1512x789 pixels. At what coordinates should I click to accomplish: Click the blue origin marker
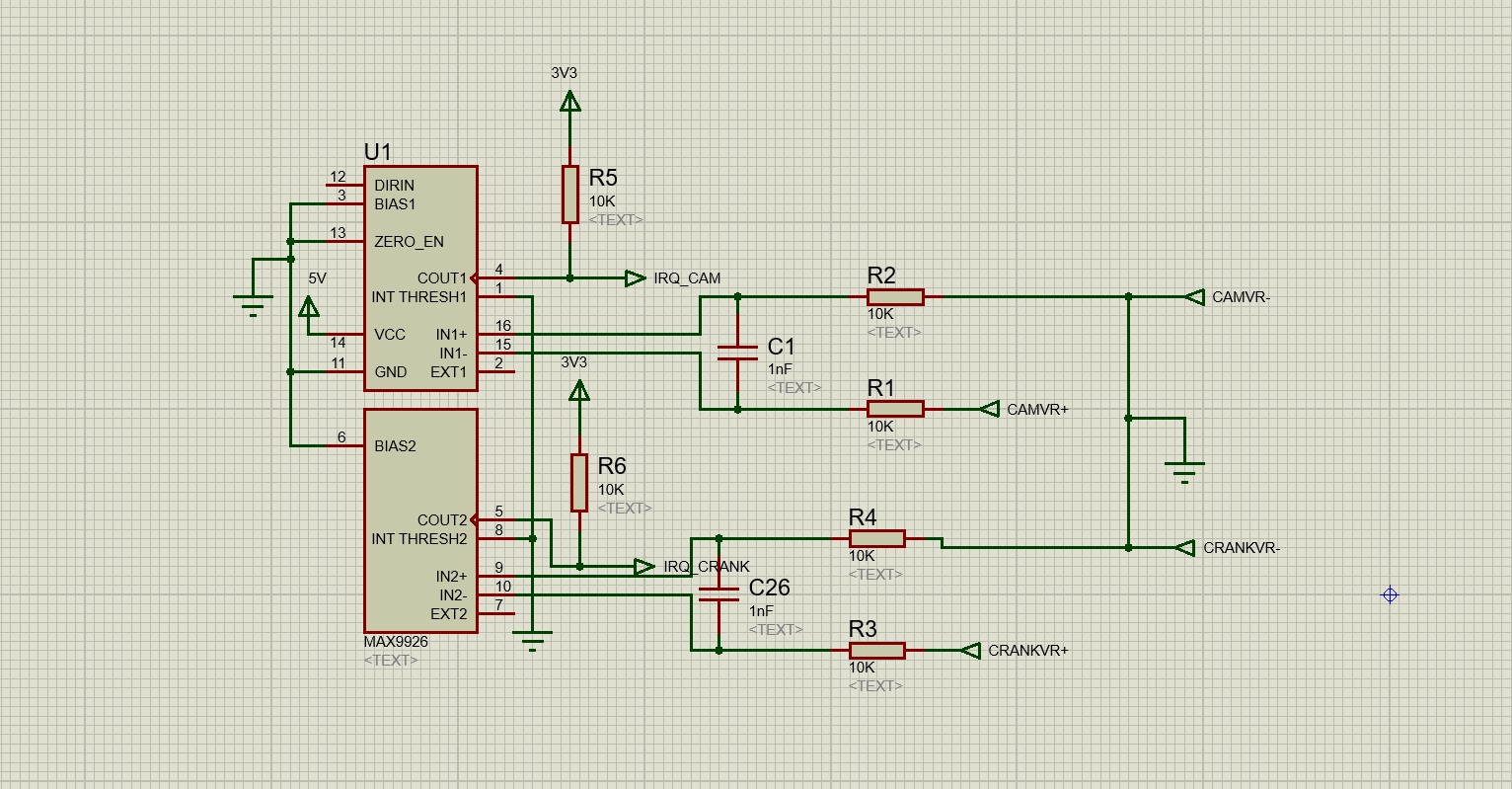[x=1390, y=594]
